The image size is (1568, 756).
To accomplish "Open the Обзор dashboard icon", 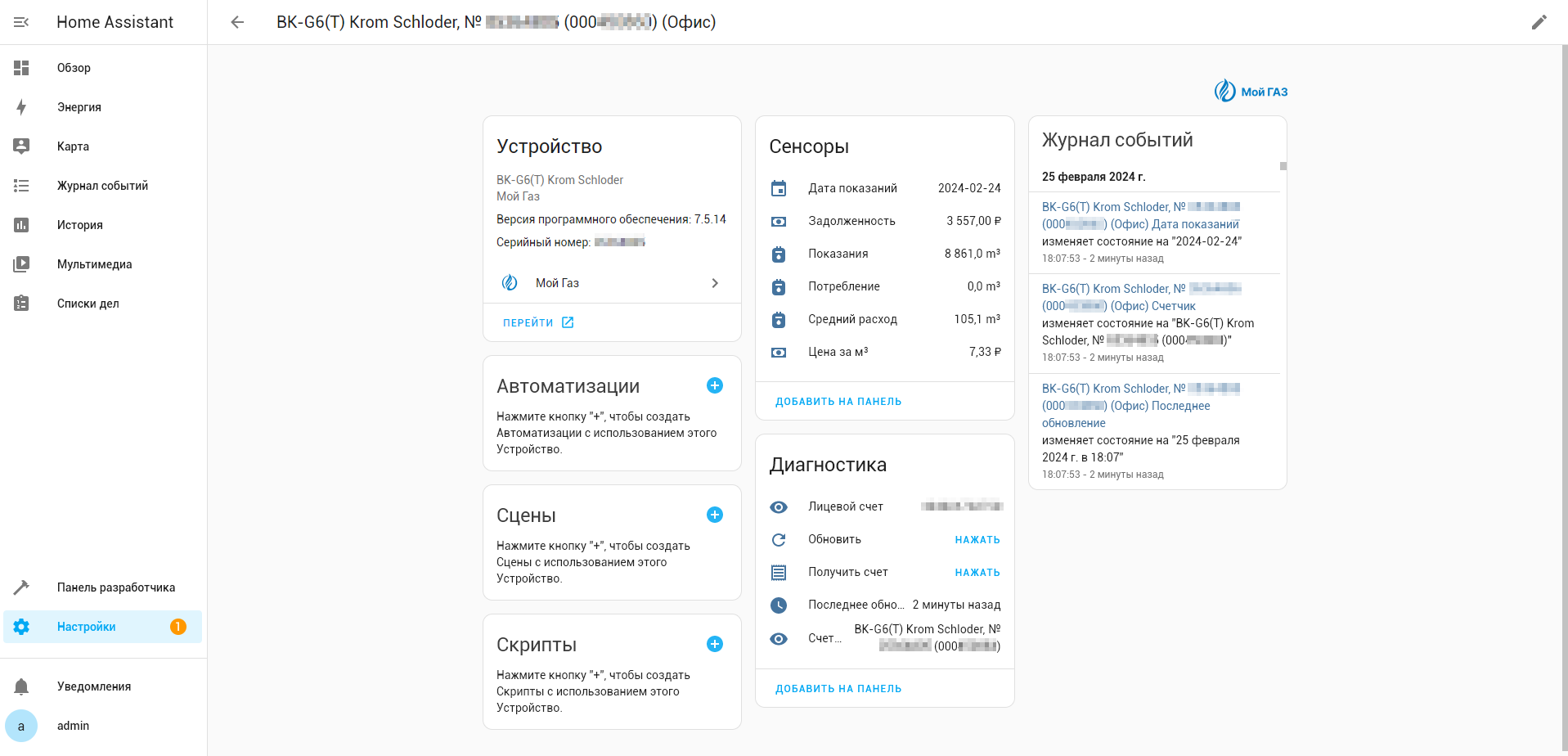I will coord(21,68).
